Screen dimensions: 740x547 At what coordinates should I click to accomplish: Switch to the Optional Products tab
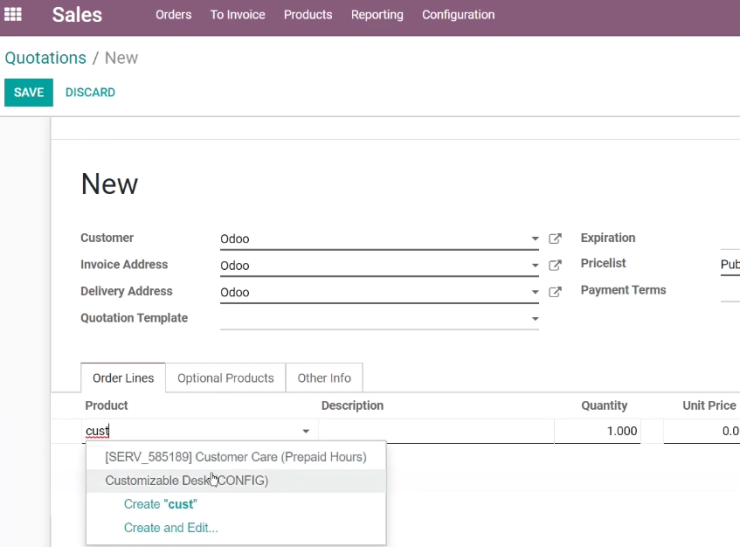point(226,378)
